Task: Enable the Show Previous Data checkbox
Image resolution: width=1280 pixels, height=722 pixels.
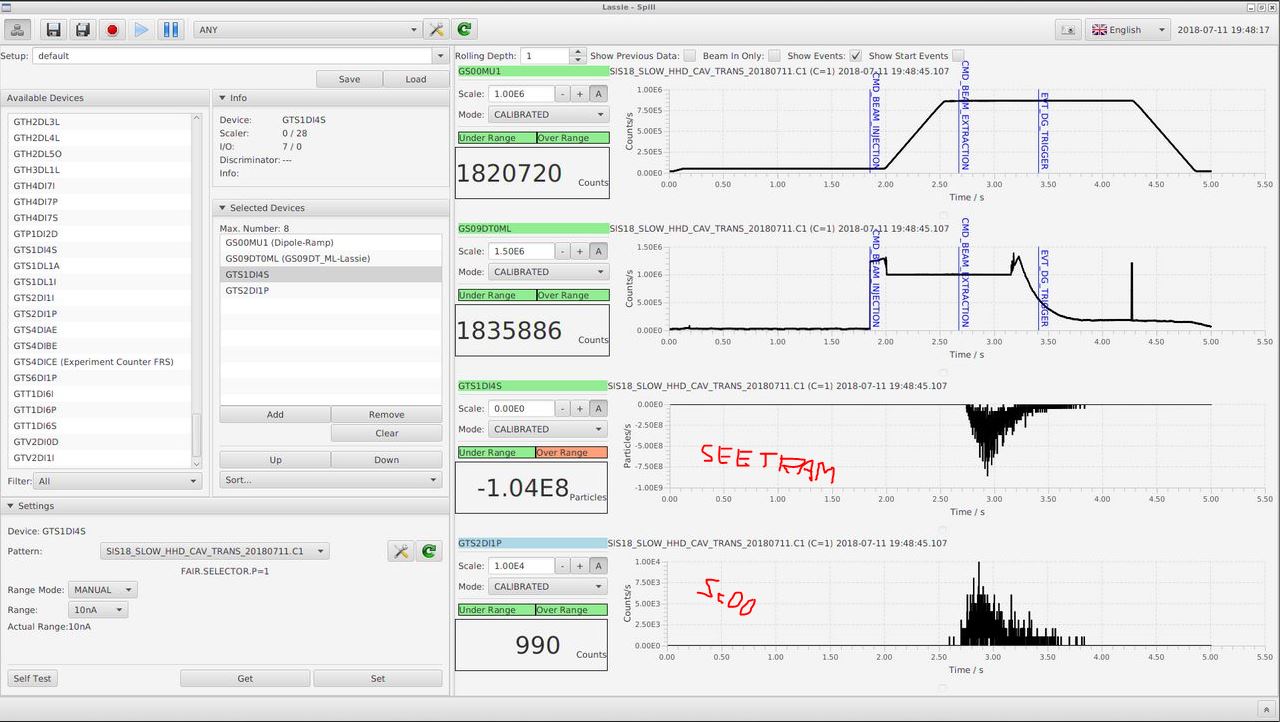Action: (x=690, y=56)
